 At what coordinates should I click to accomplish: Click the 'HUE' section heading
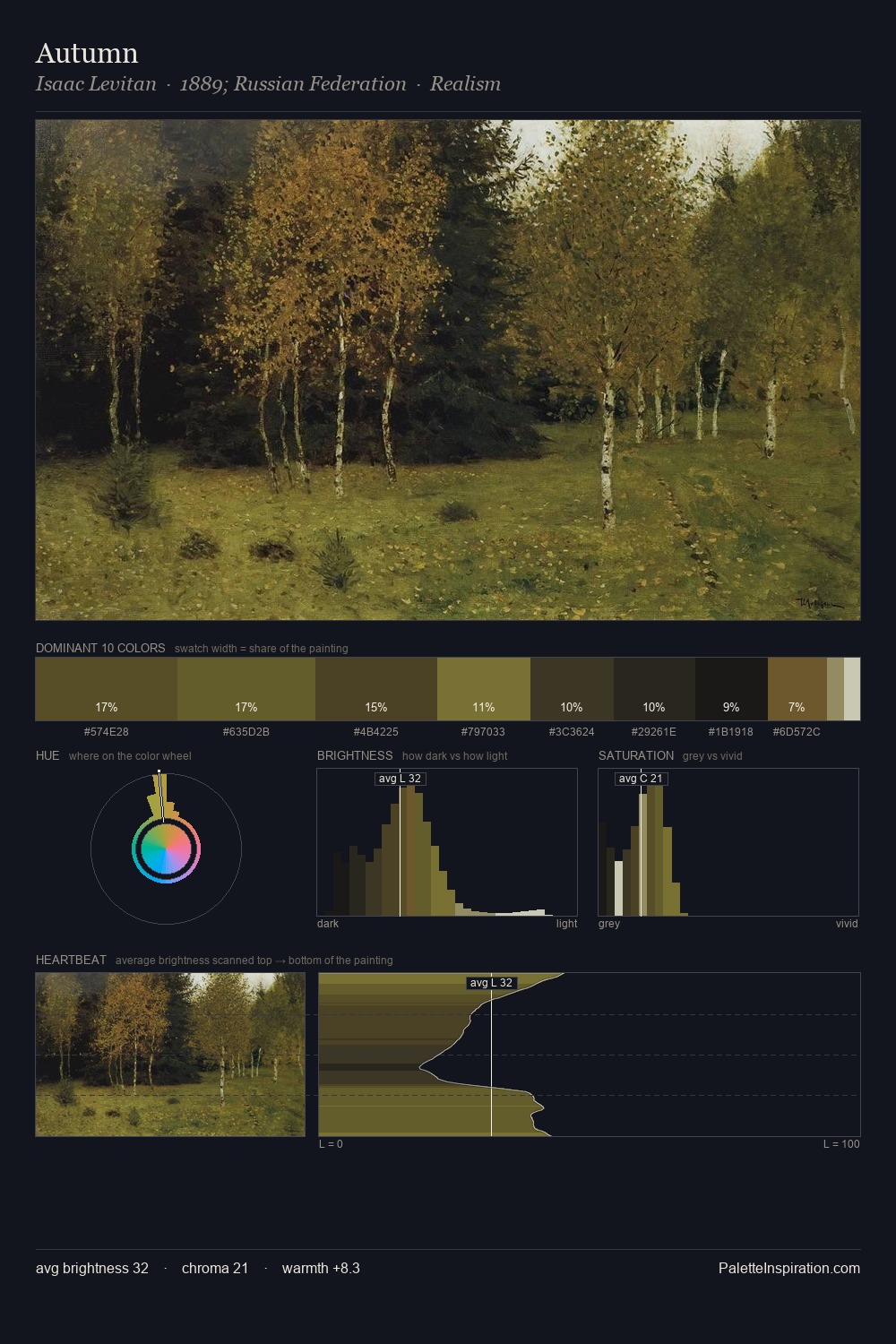(x=47, y=755)
